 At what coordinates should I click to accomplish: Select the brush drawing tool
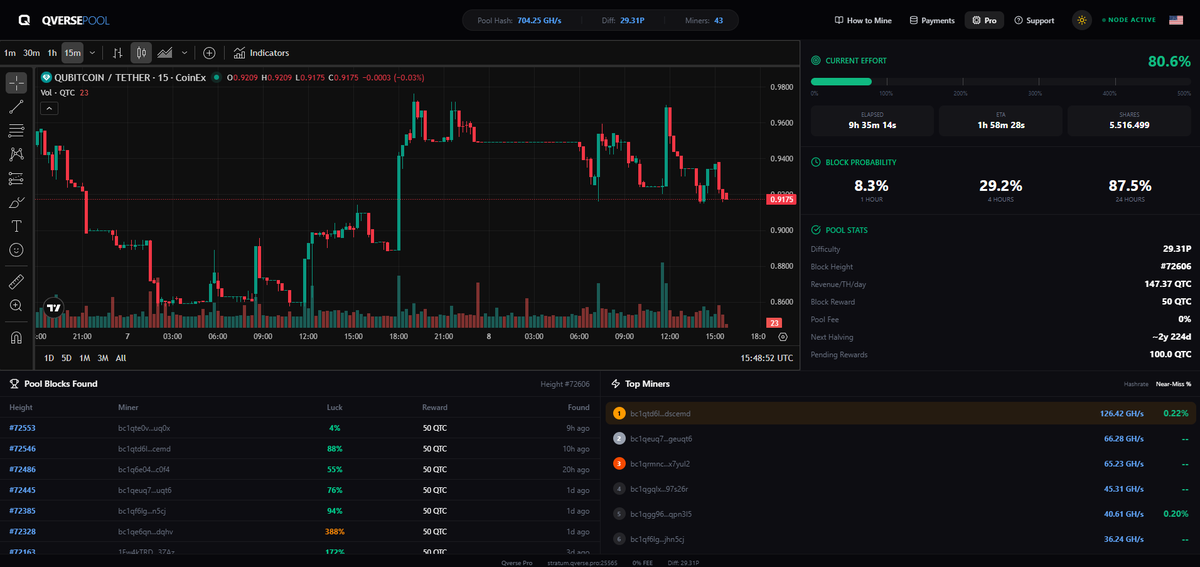tap(16, 202)
